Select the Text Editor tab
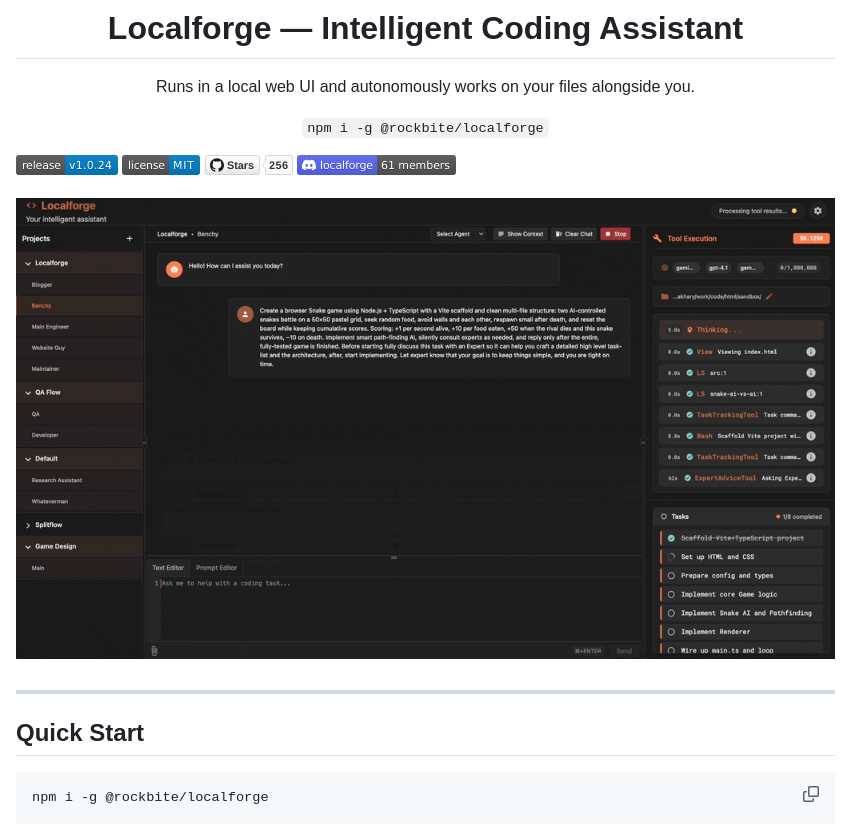The height and width of the screenshot is (828, 846). pyautogui.click(x=167, y=567)
